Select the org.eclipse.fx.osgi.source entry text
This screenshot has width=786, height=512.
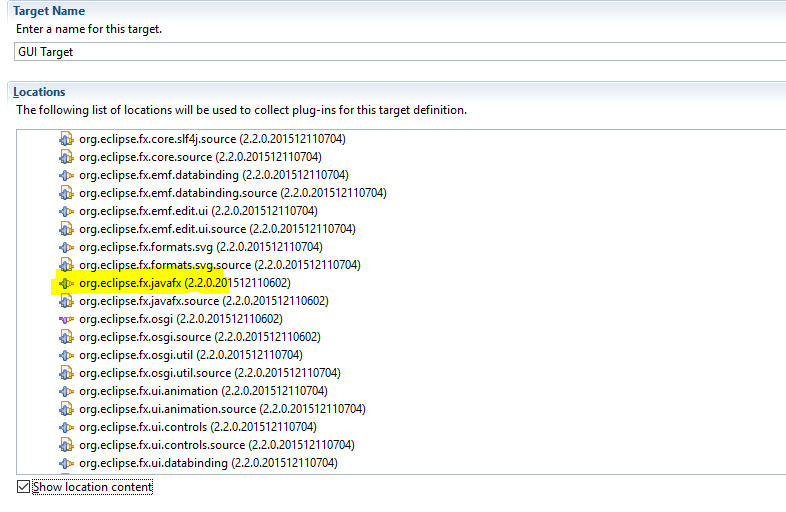point(200,337)
